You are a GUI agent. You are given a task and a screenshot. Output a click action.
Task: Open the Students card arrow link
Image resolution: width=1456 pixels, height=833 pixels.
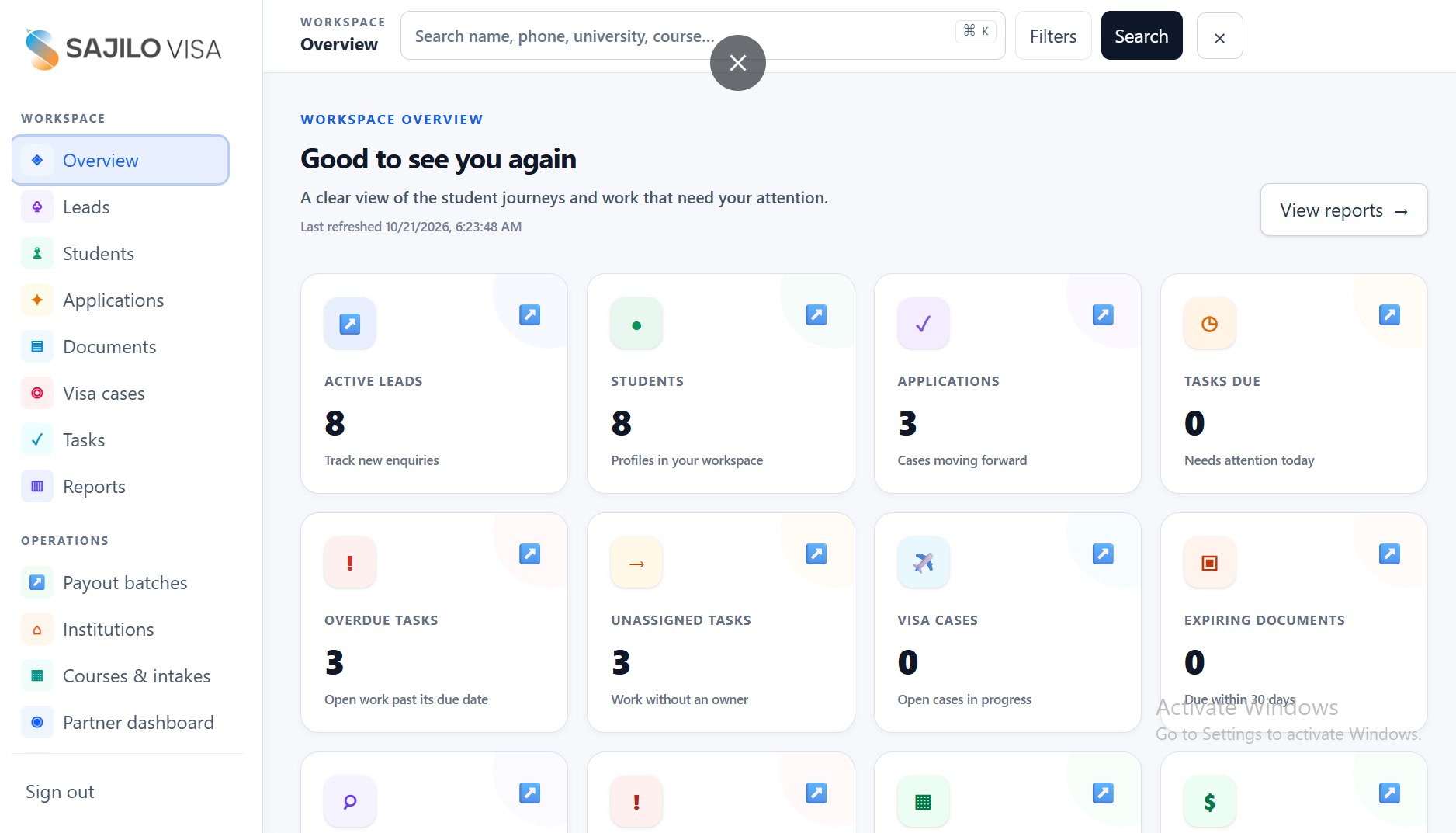click(816, 314)
